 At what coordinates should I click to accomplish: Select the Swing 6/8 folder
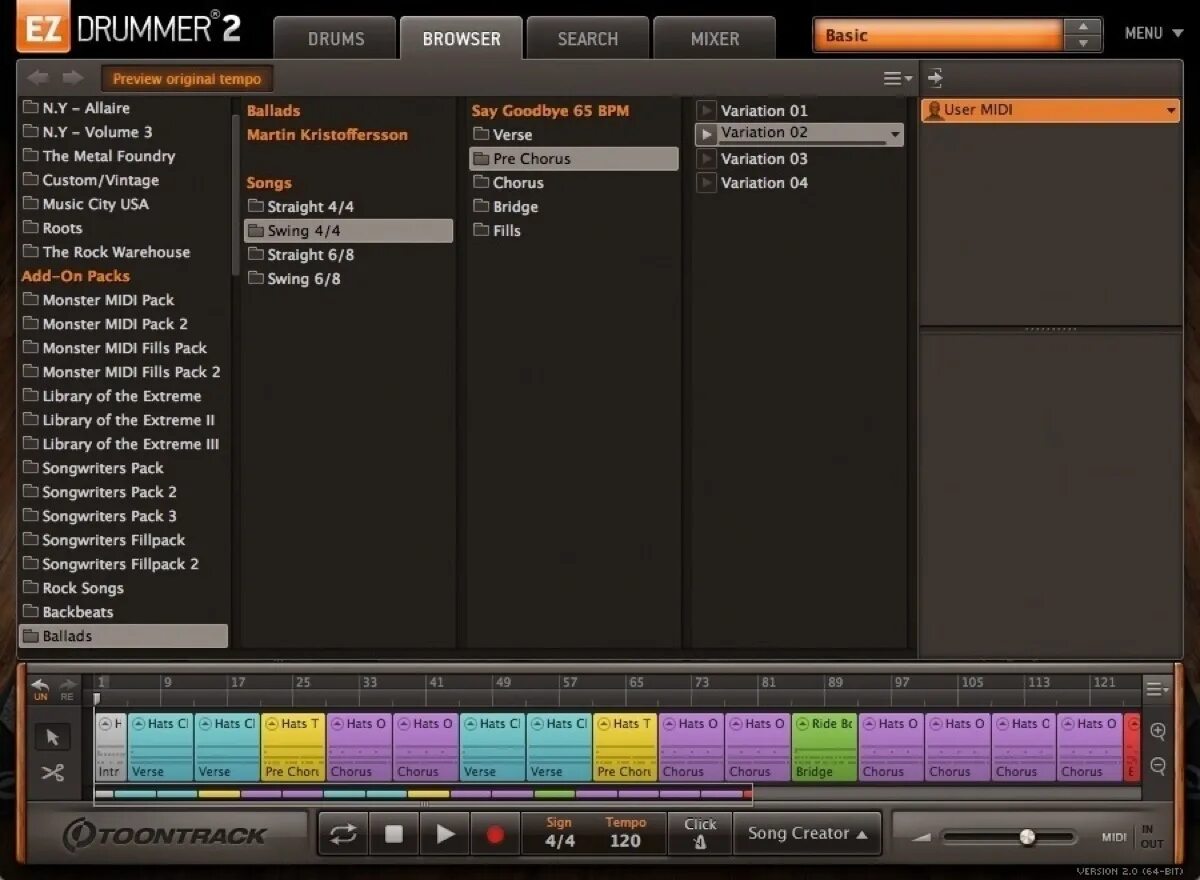[294, 279]
